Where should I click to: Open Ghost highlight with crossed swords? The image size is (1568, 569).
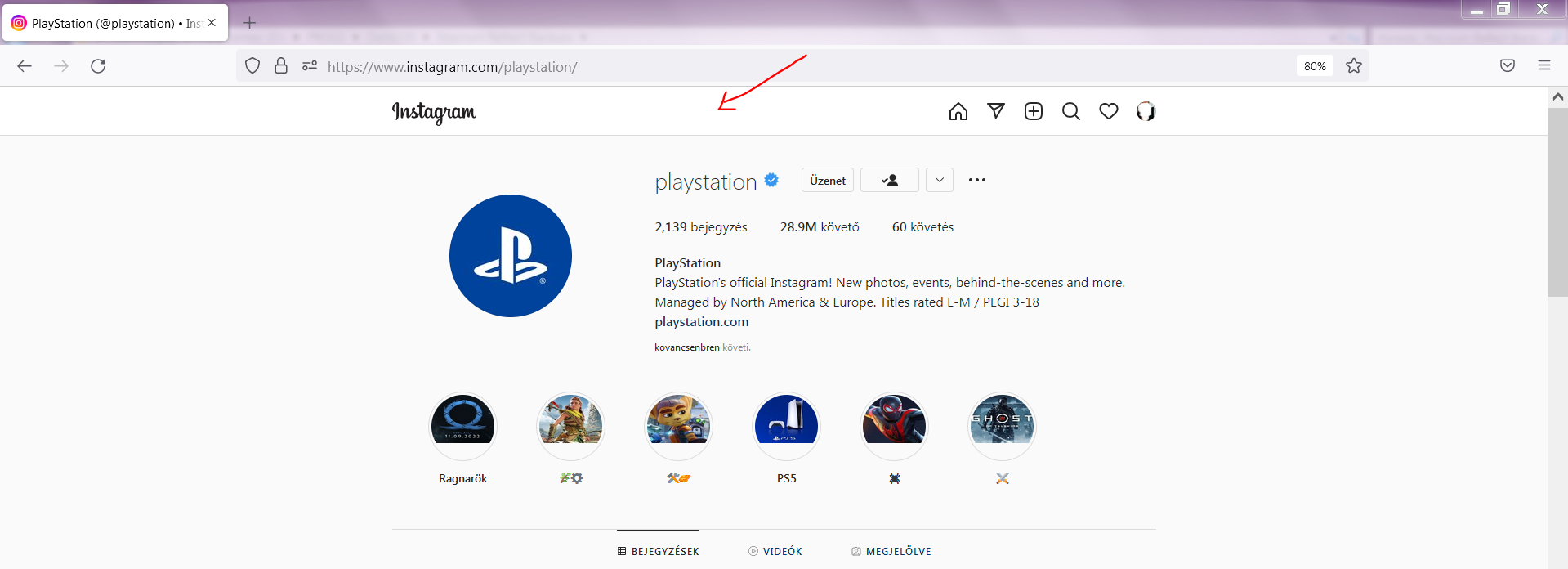pos(1002,426)
